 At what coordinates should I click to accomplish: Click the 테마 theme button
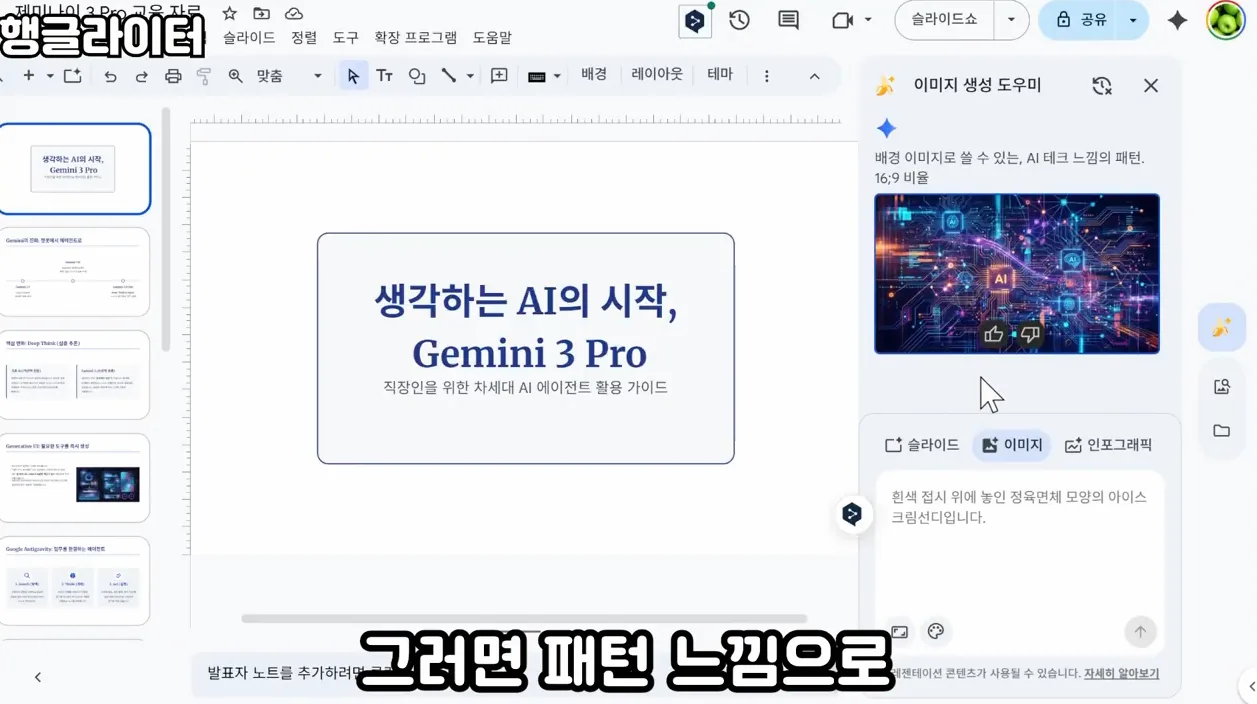click(x=720, y=75)
